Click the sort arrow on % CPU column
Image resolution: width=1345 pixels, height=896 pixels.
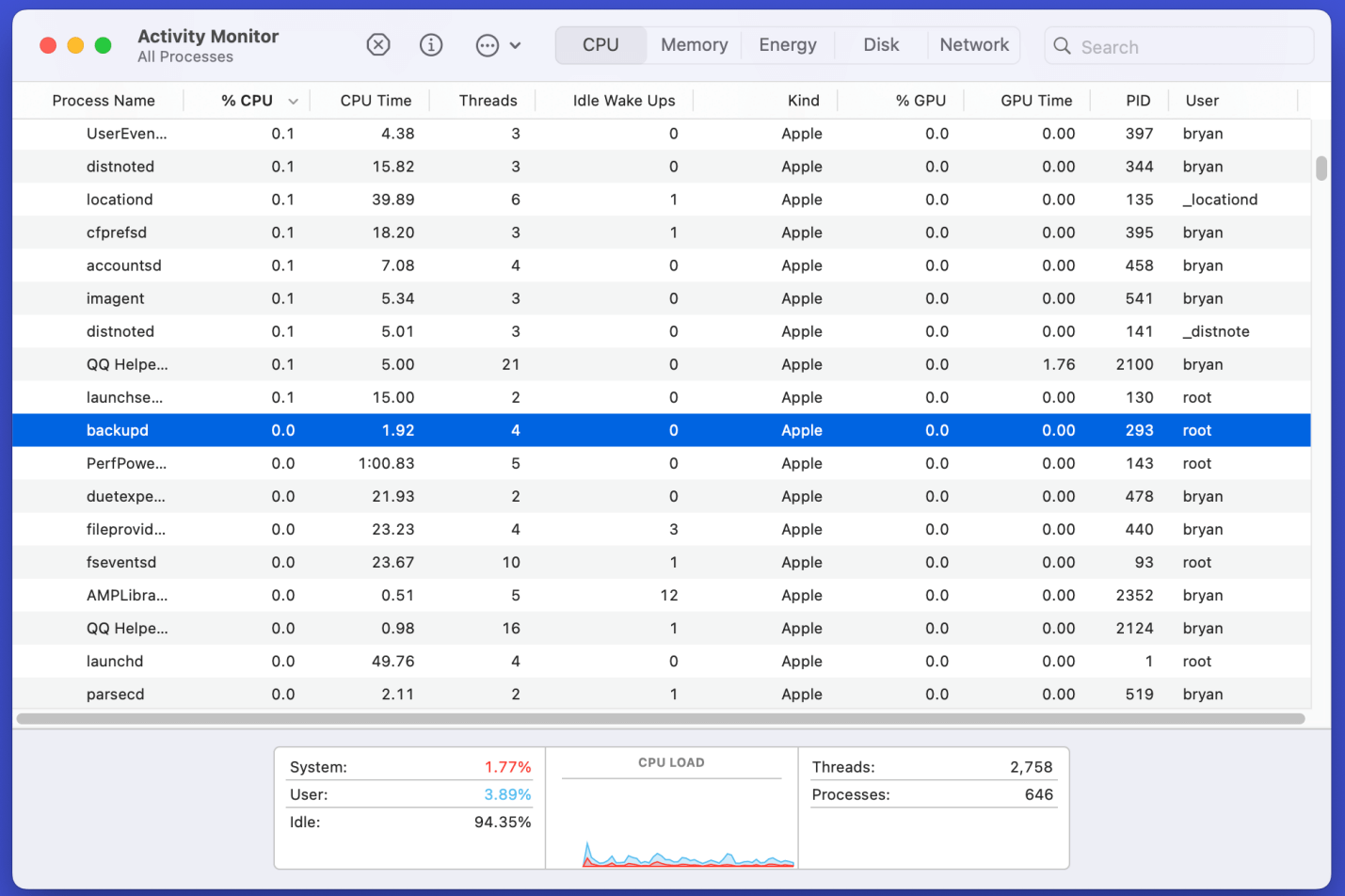click(293, 100)
